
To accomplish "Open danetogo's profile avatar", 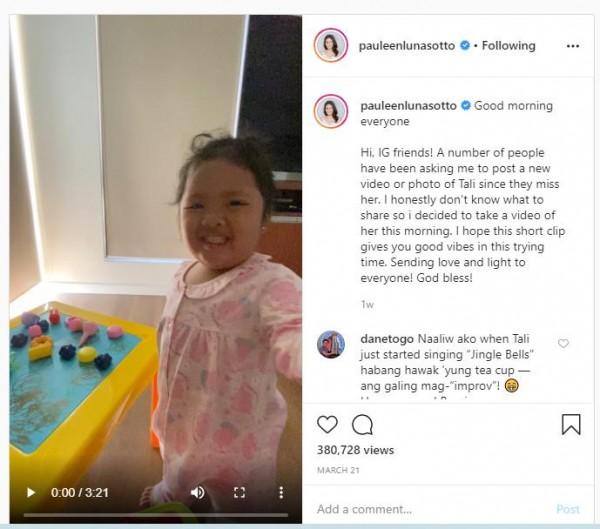I will pyautogui.click(x=331, y=344).
